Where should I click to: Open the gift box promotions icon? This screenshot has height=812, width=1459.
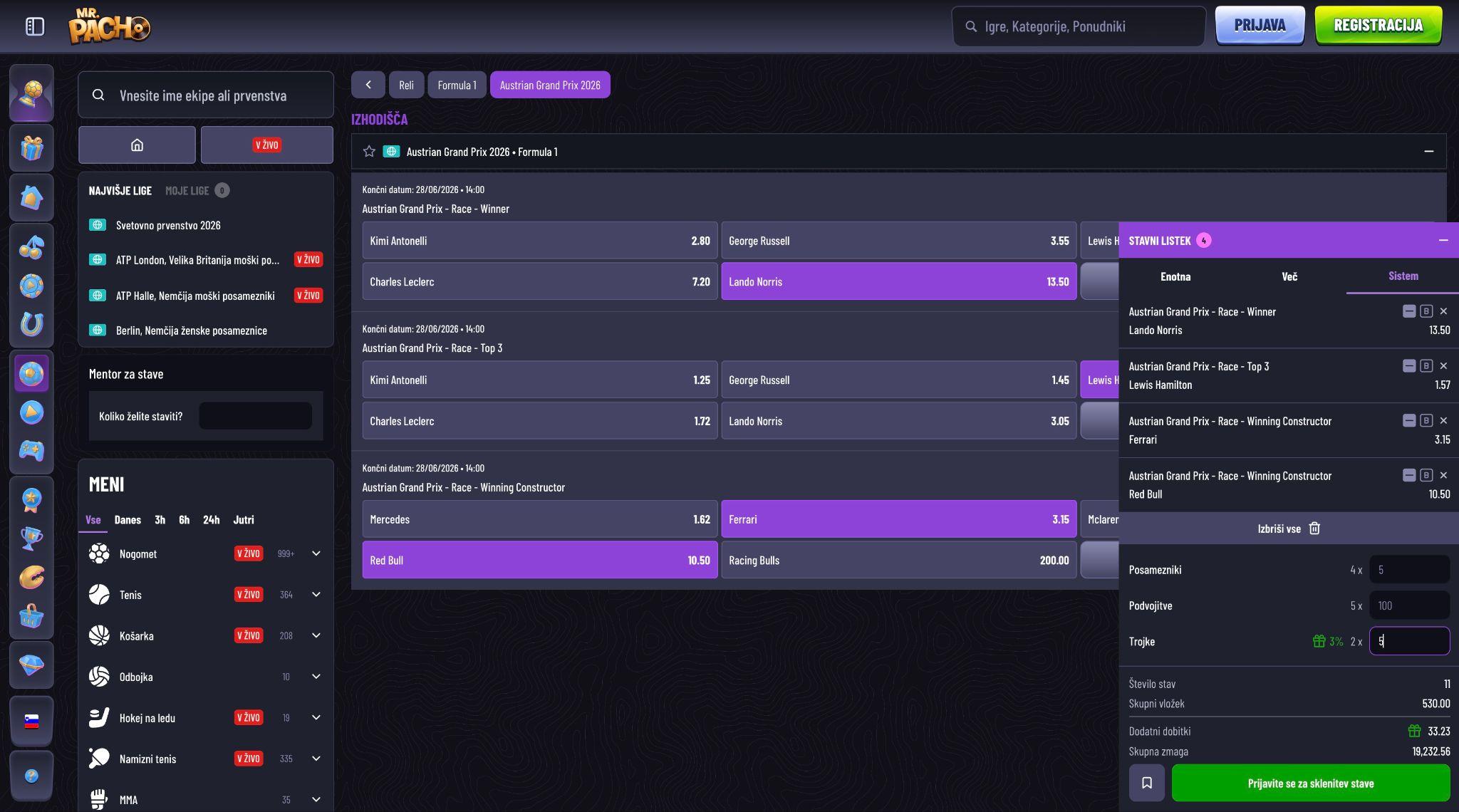31,148
